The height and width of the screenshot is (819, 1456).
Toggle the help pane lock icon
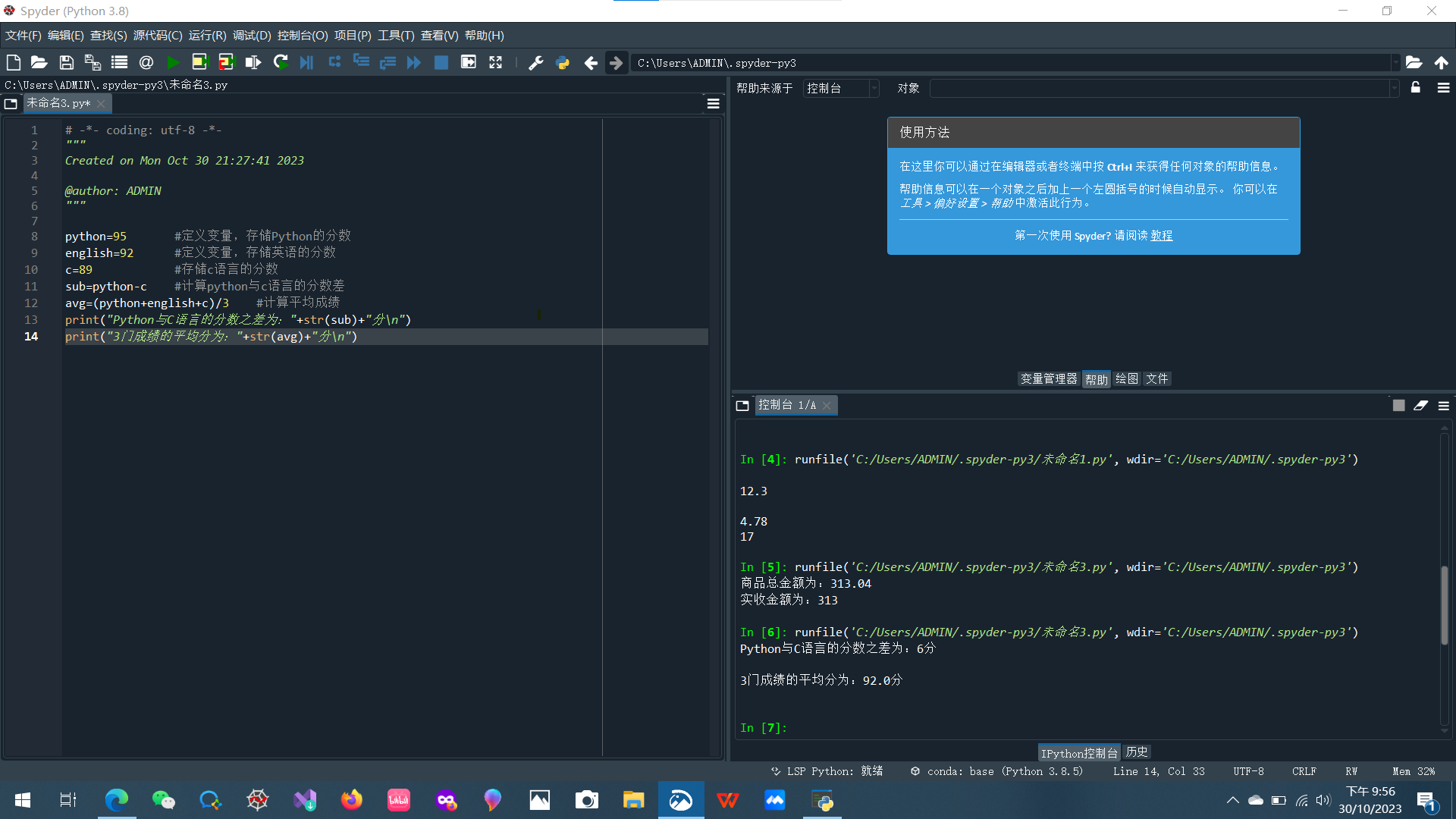click(x=1415, y=88)
